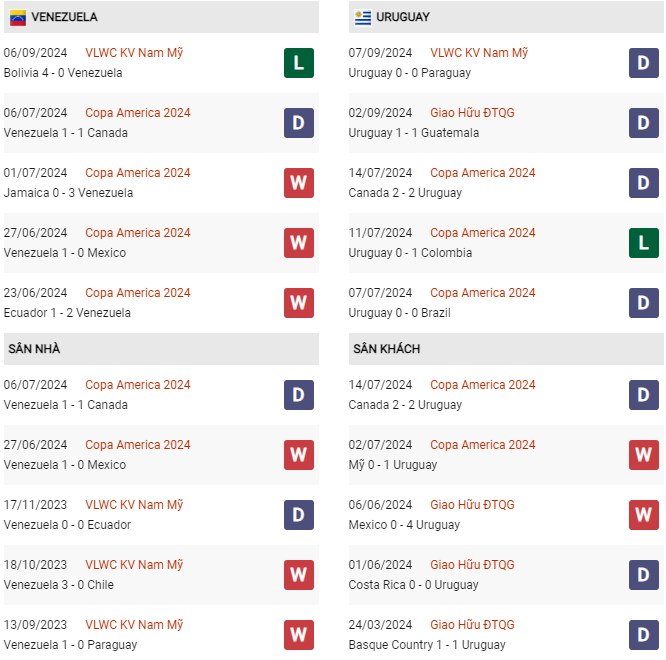Click the Venezuela flag icon
The height and width of the screenshot is (660, 666).
18,17
